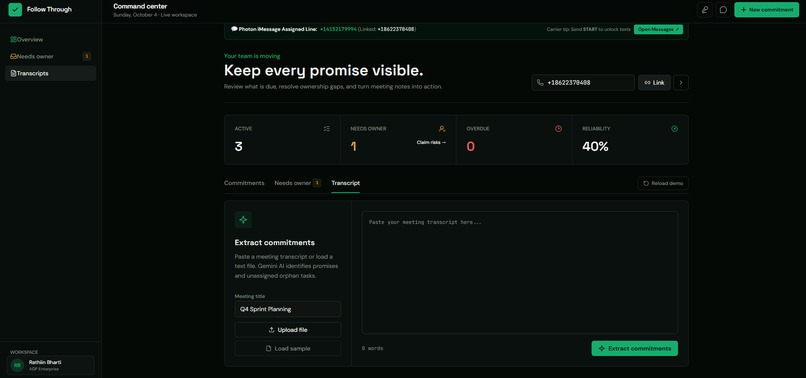
Task: Click the Keep every promise visible headline
Action: (323, 71)
